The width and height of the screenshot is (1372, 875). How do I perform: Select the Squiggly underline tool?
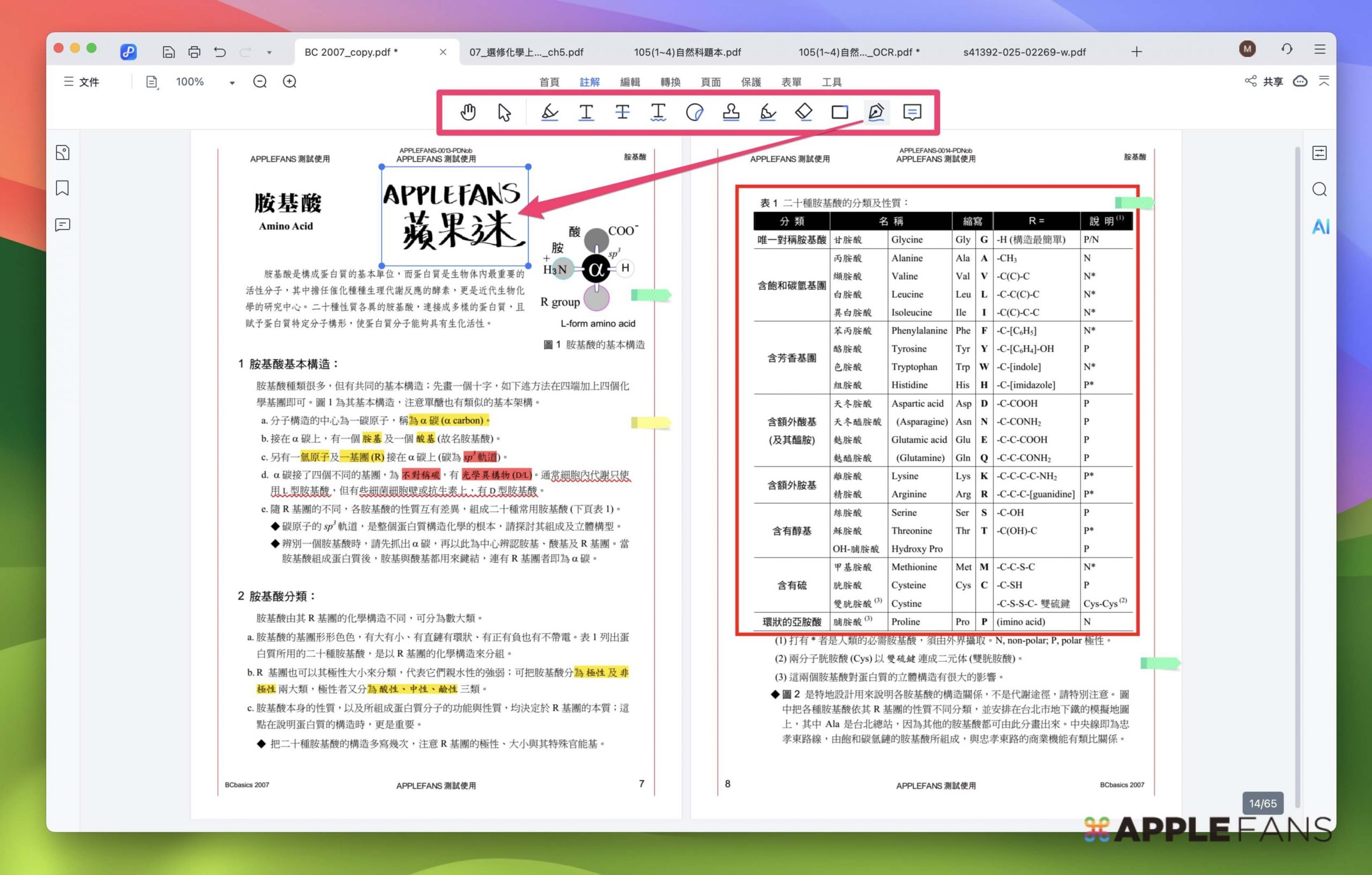(658, 112)
